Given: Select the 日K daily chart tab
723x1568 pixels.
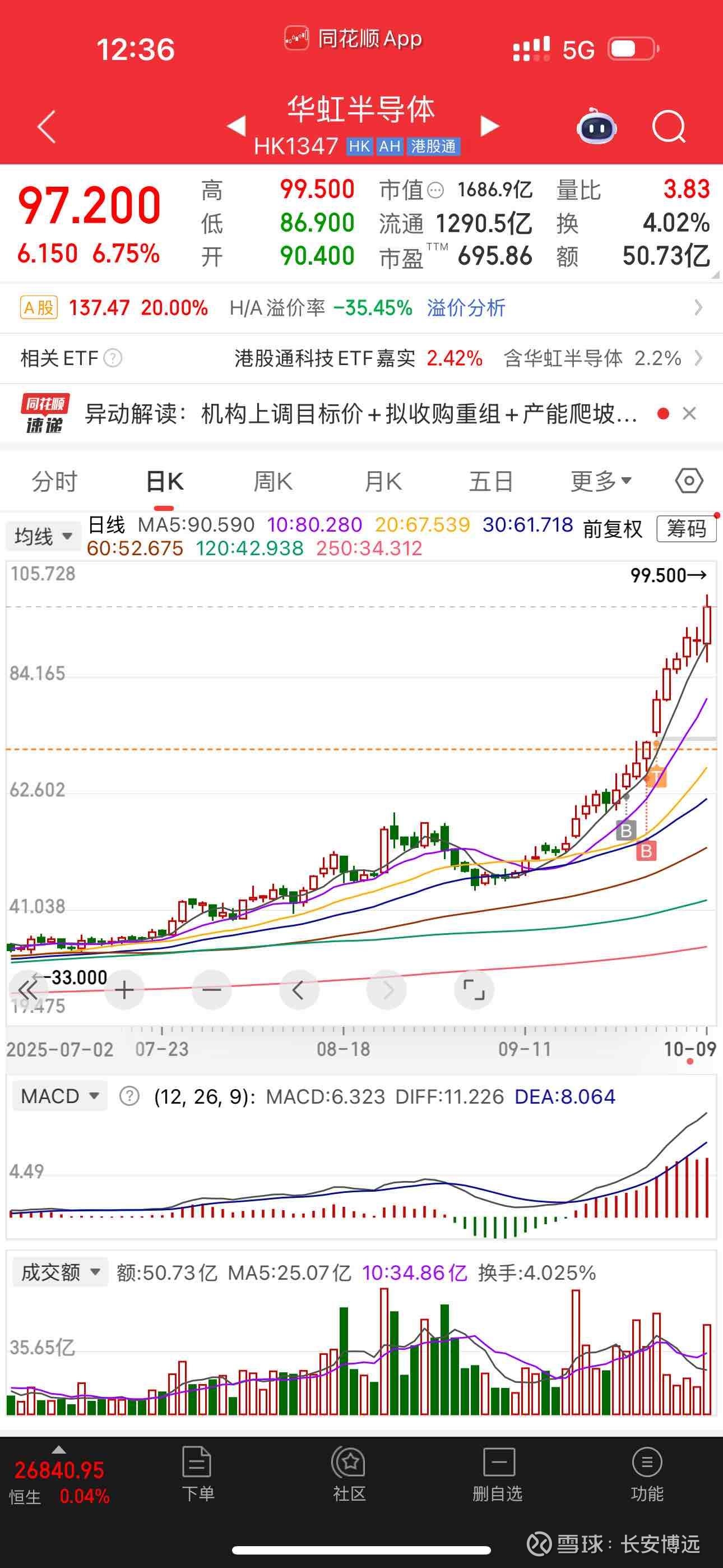Looking at the screenshot, I should pos(164,482).
